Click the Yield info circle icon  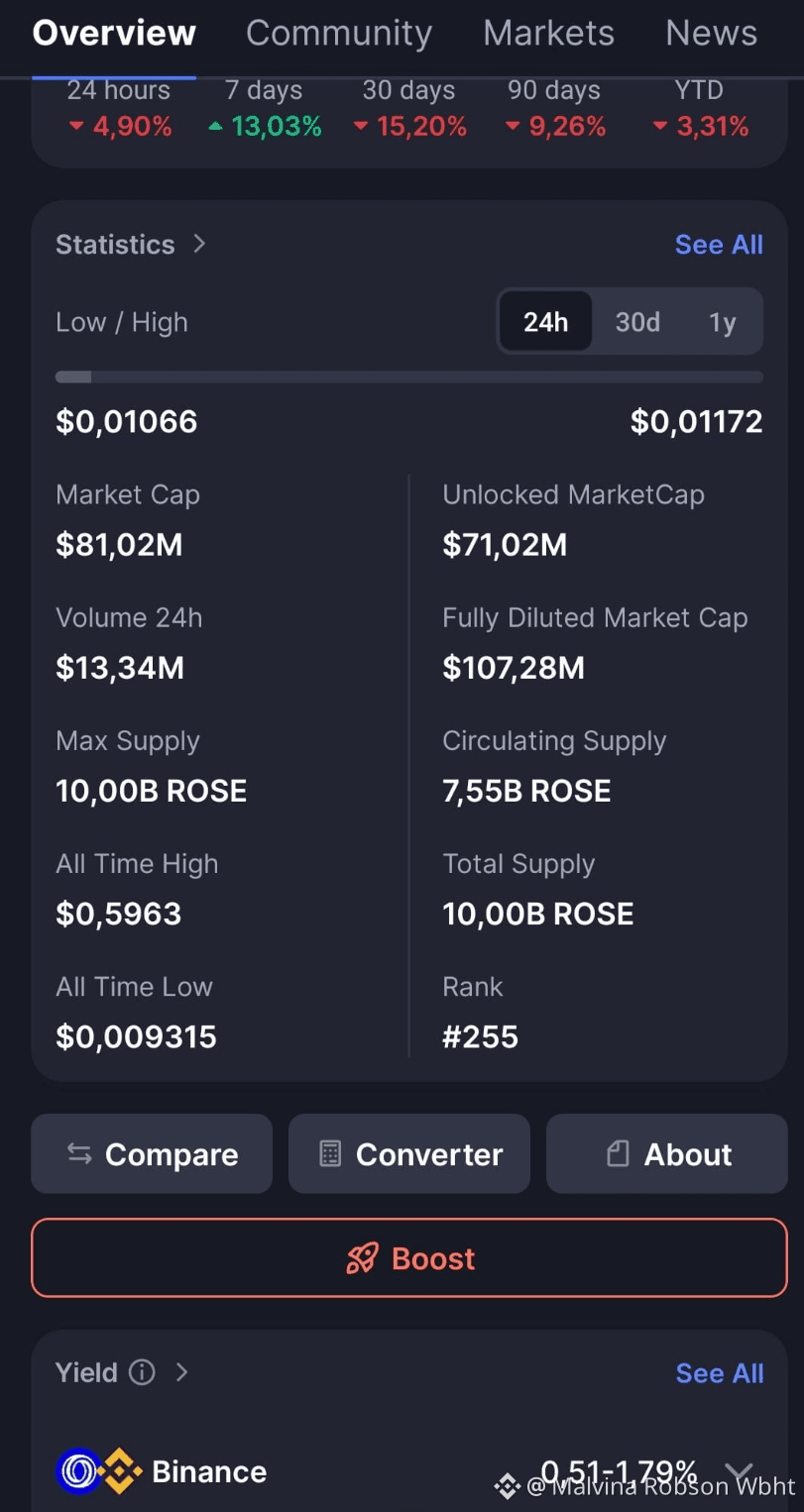pos(142,1372)
